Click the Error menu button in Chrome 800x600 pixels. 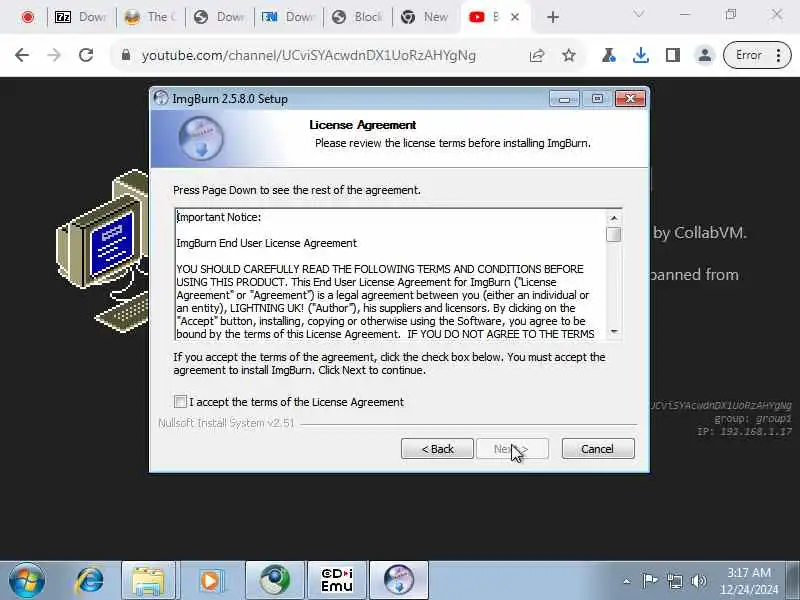point(757,55)
